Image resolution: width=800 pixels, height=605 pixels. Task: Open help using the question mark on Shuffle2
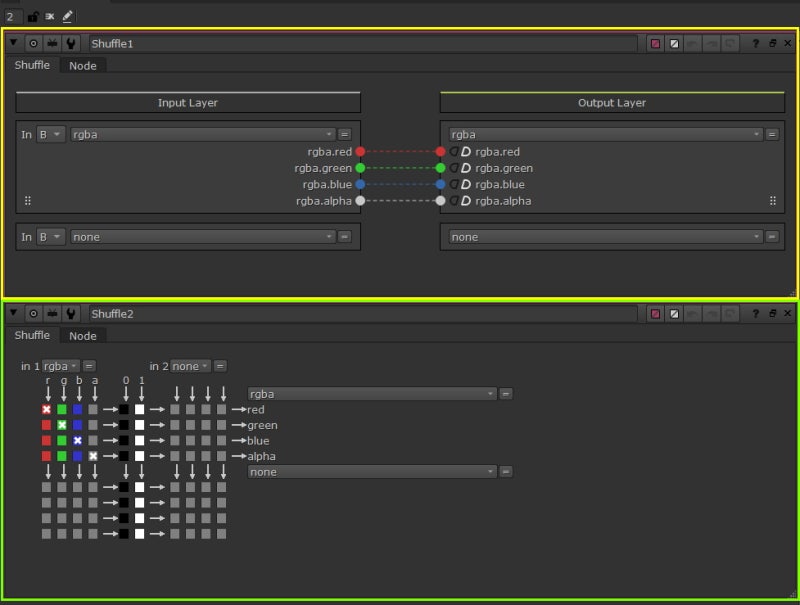(x=756, y=313)
